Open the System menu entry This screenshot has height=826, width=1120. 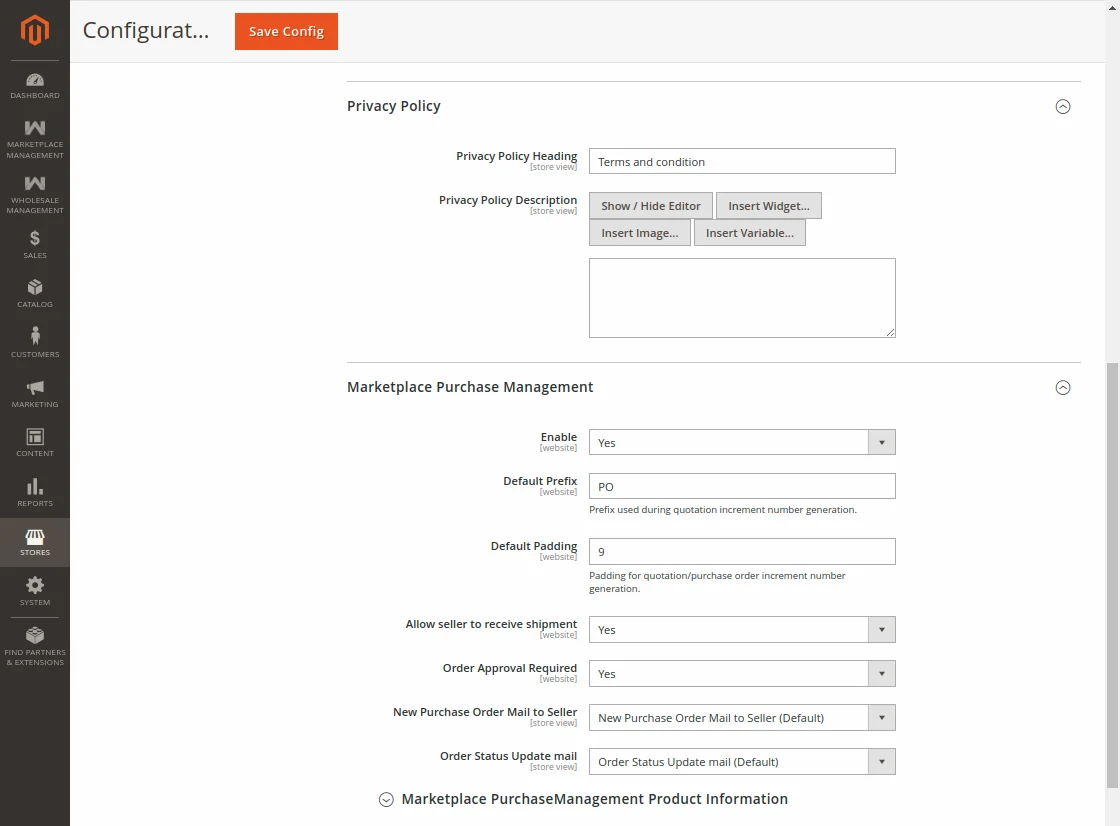tap(35, 592)
